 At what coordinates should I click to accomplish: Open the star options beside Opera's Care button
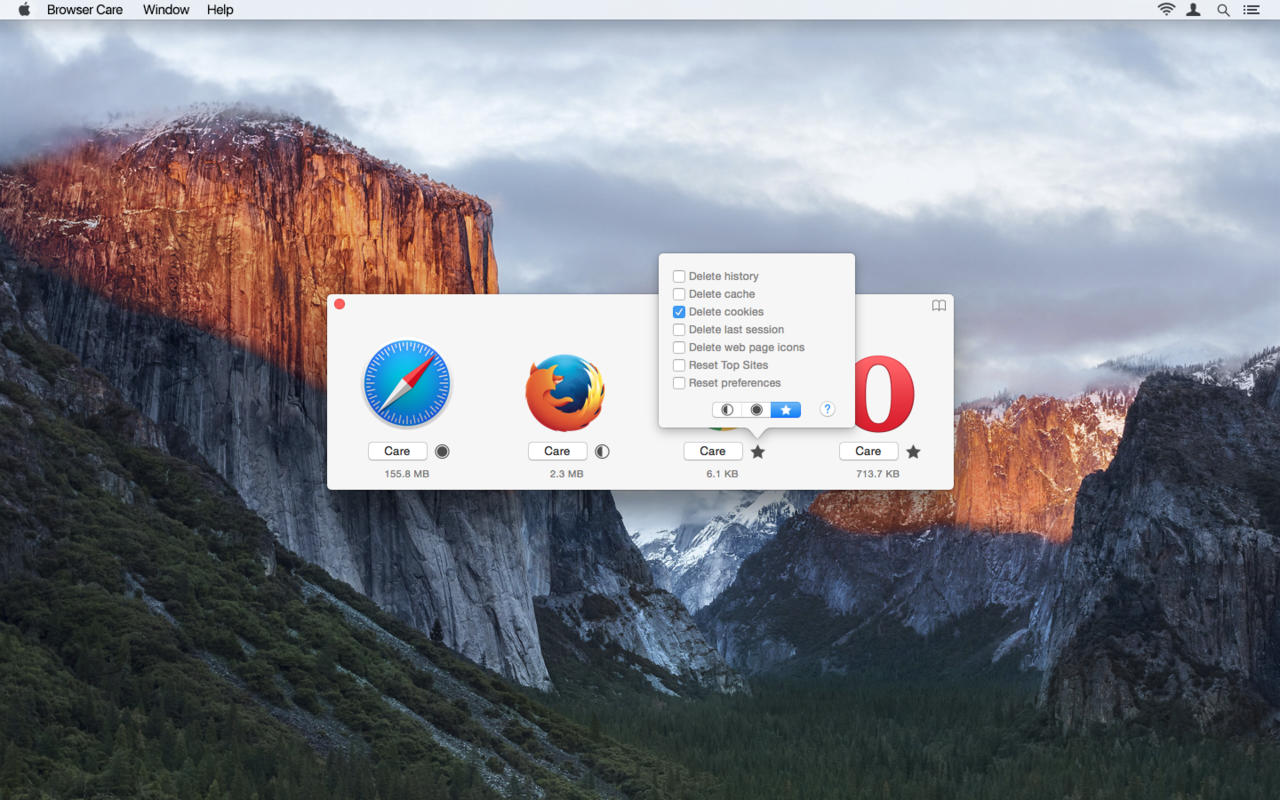(913, 452)
